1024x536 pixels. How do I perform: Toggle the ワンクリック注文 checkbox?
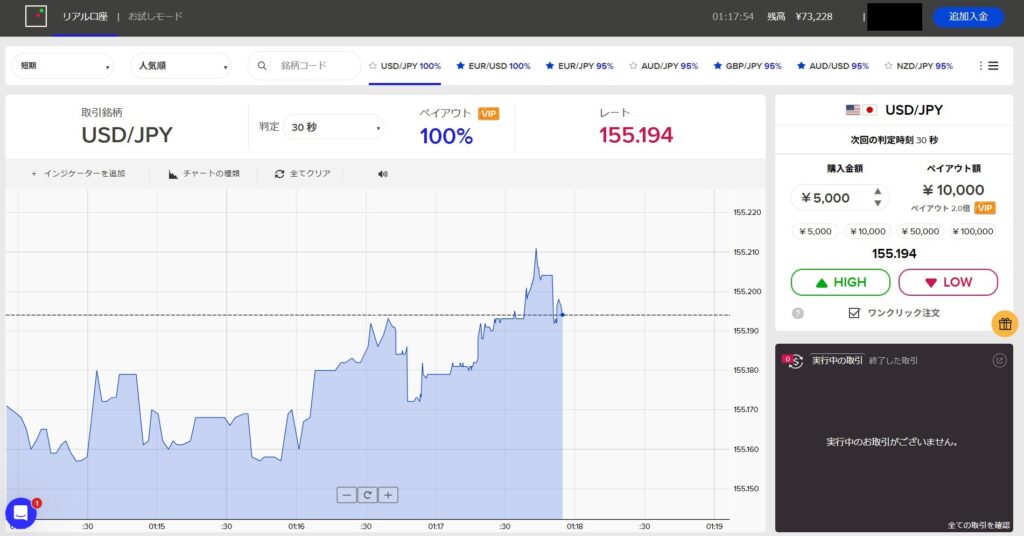[853, 313]
